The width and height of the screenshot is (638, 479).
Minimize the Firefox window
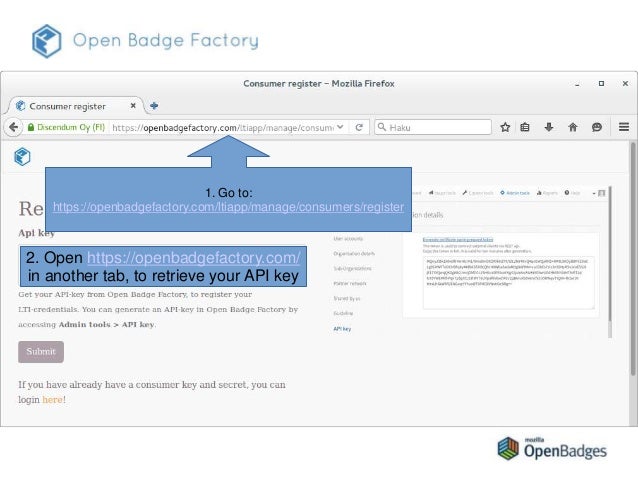[x=577, y=84]
